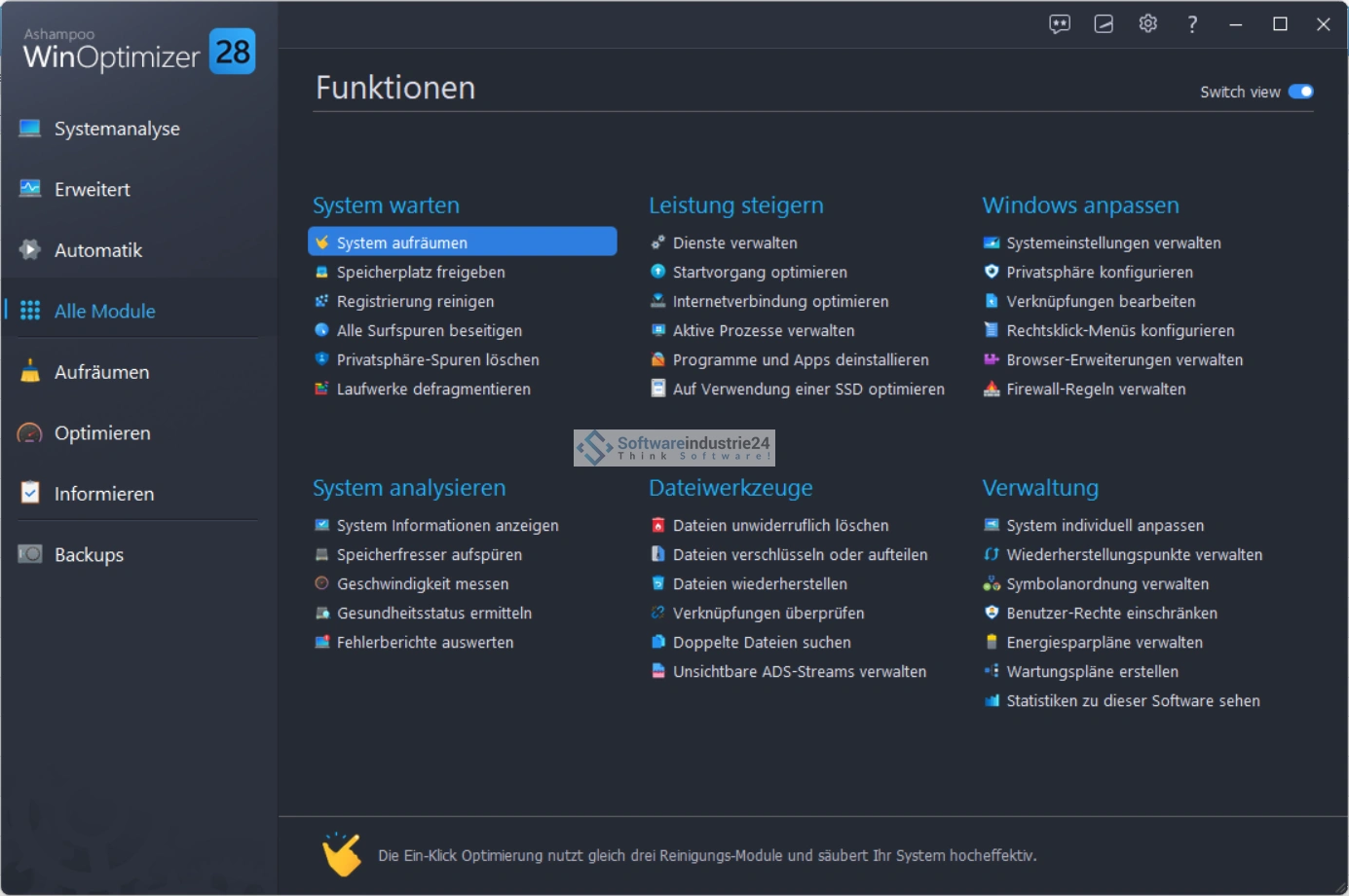Open the Informieren sidebar item
Image resolution: width=1349 pixels, height=896 pixels.
click(103, 494)
